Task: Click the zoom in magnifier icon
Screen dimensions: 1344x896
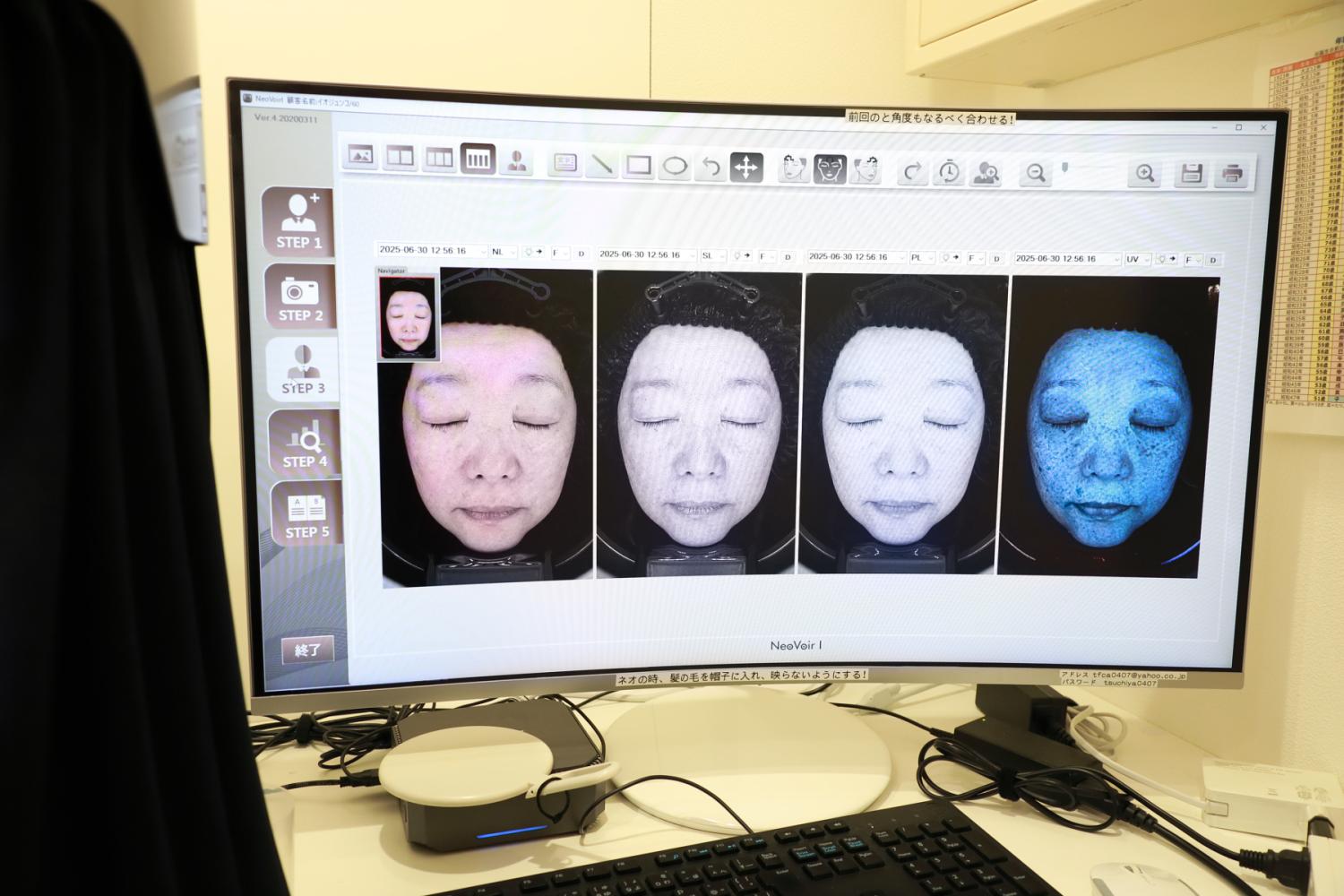Action: click(x=1145, y=174)
